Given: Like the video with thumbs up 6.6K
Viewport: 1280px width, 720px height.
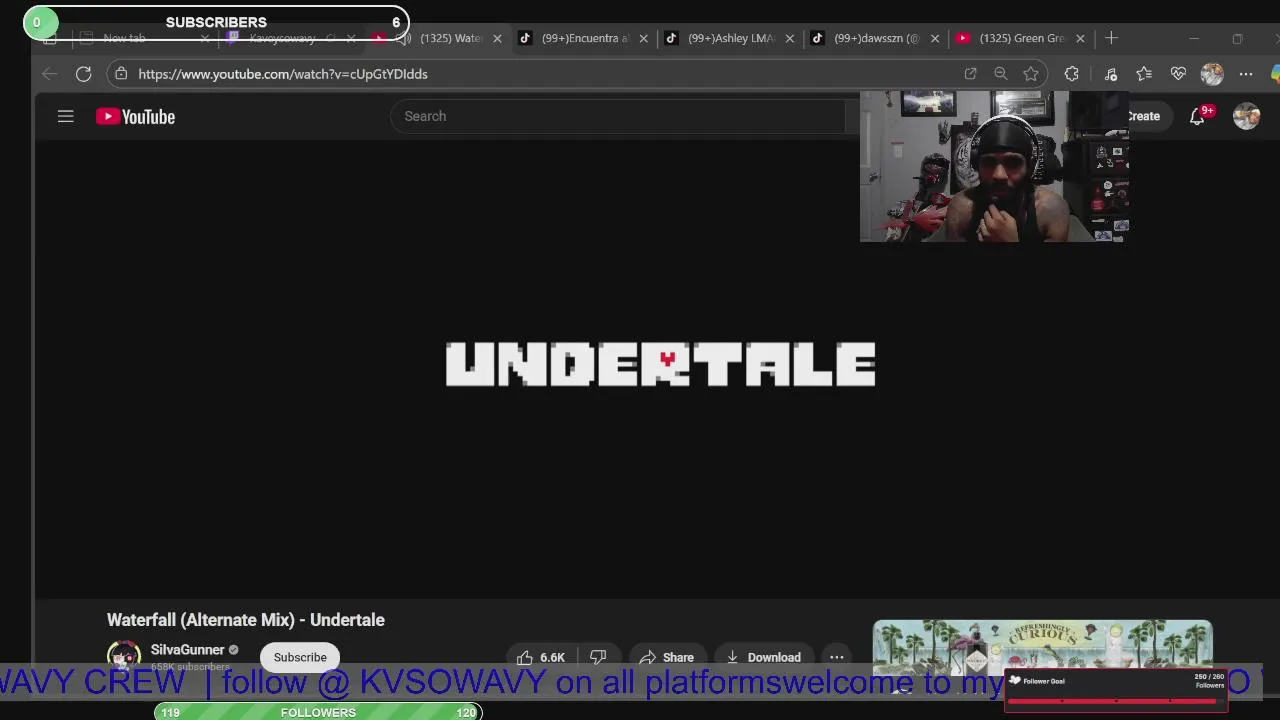Looking at the screenshot, I should [541, 657].
